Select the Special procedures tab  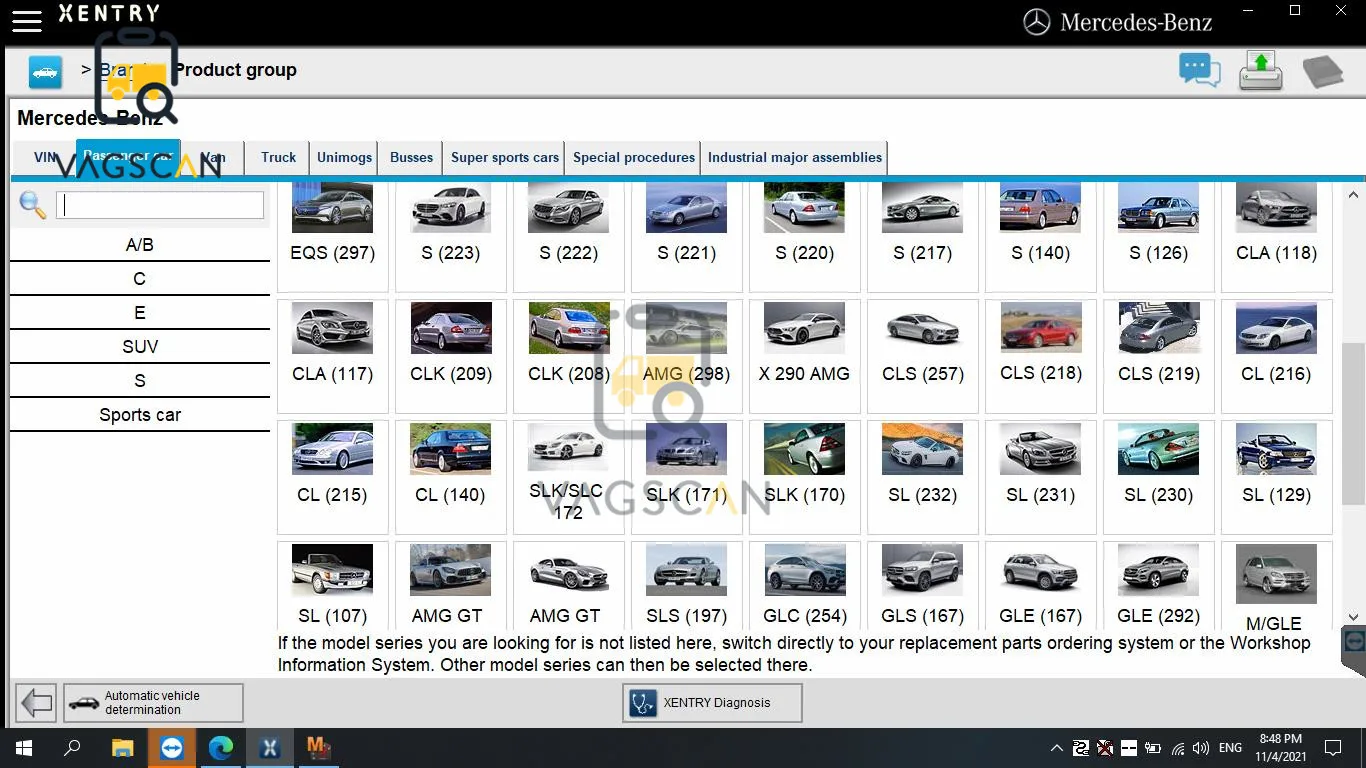point(634,157)
